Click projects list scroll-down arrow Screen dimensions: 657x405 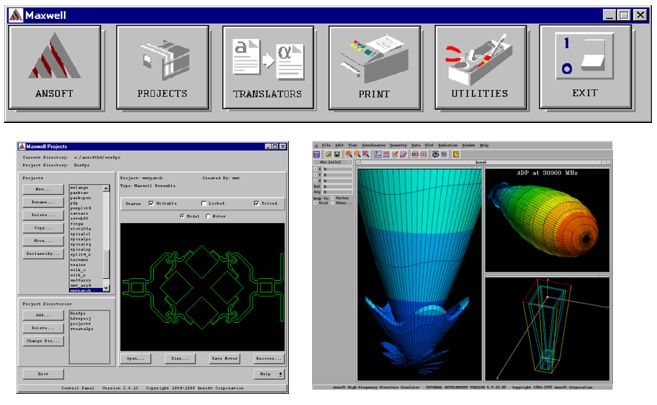(106, 288)
